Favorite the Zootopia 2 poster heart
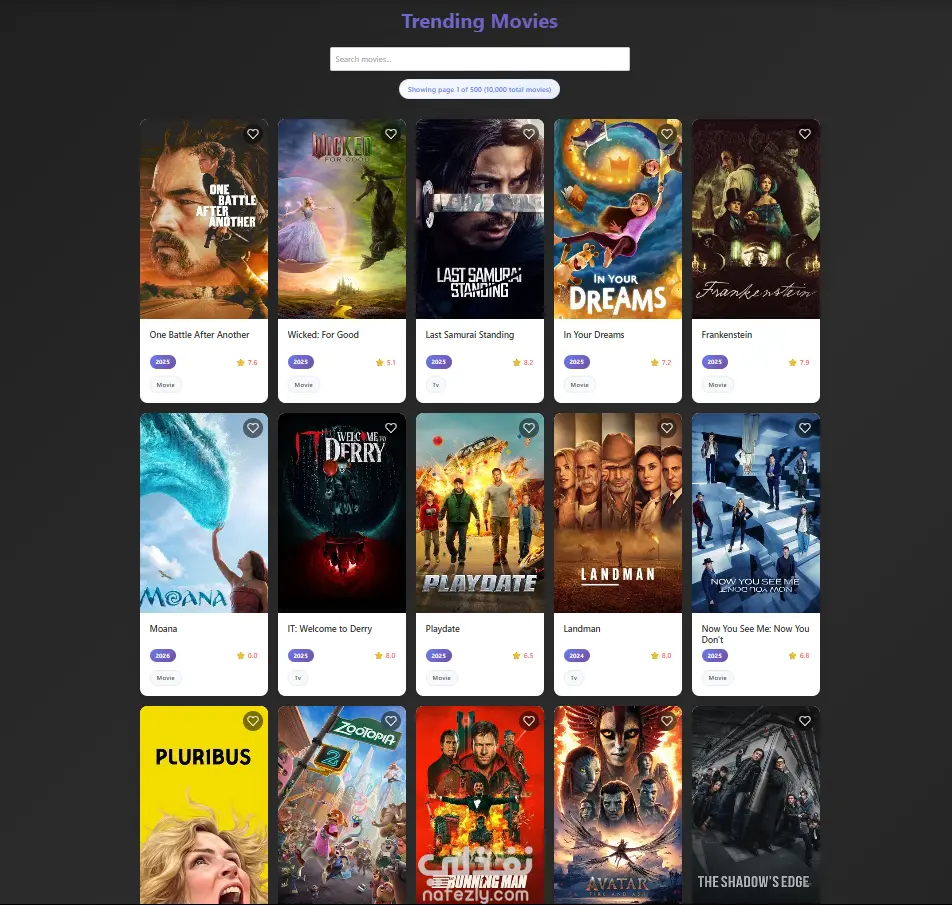This screenshot has height=905, width=952. [x=391, y=721]
